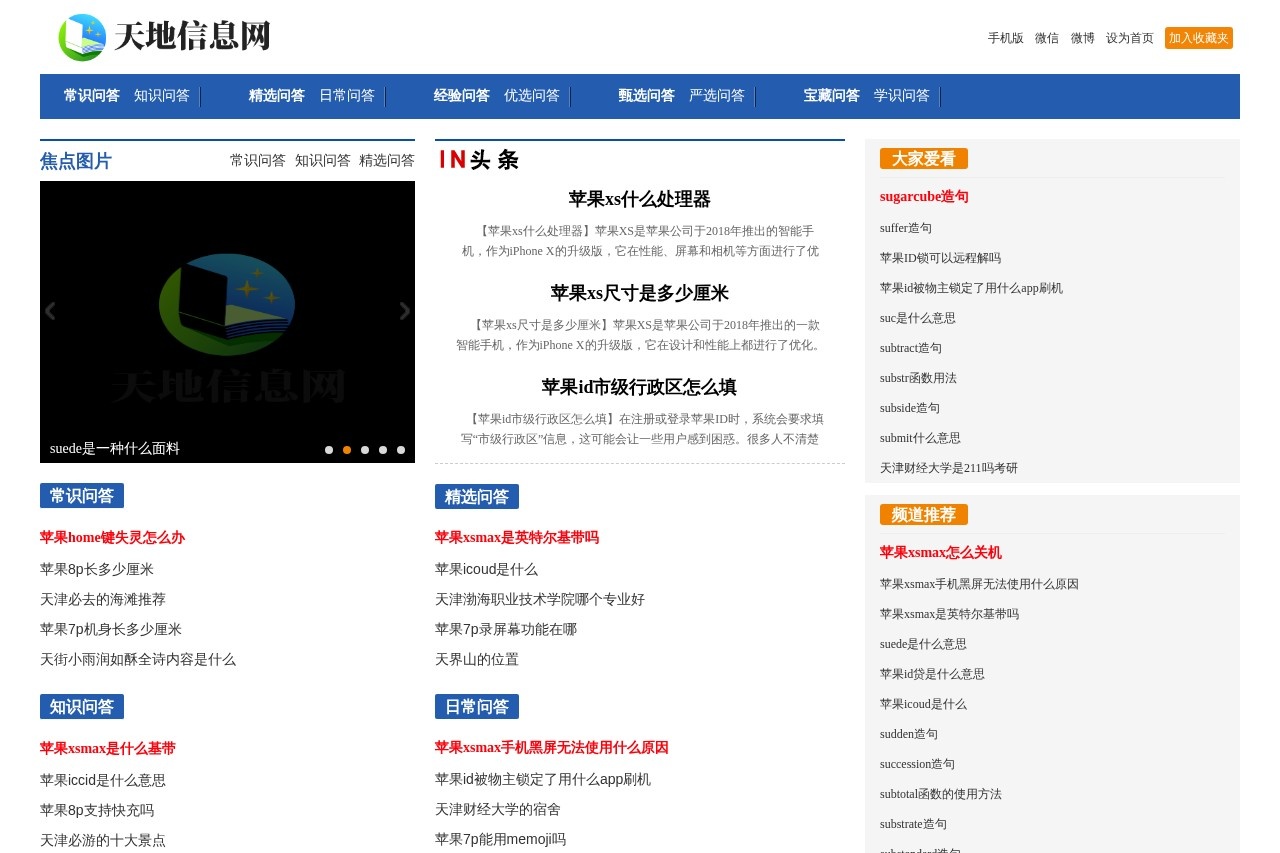Open suc是什么意思 in sidebar
Screen dimensions: 1280x853
click(918, 318)
